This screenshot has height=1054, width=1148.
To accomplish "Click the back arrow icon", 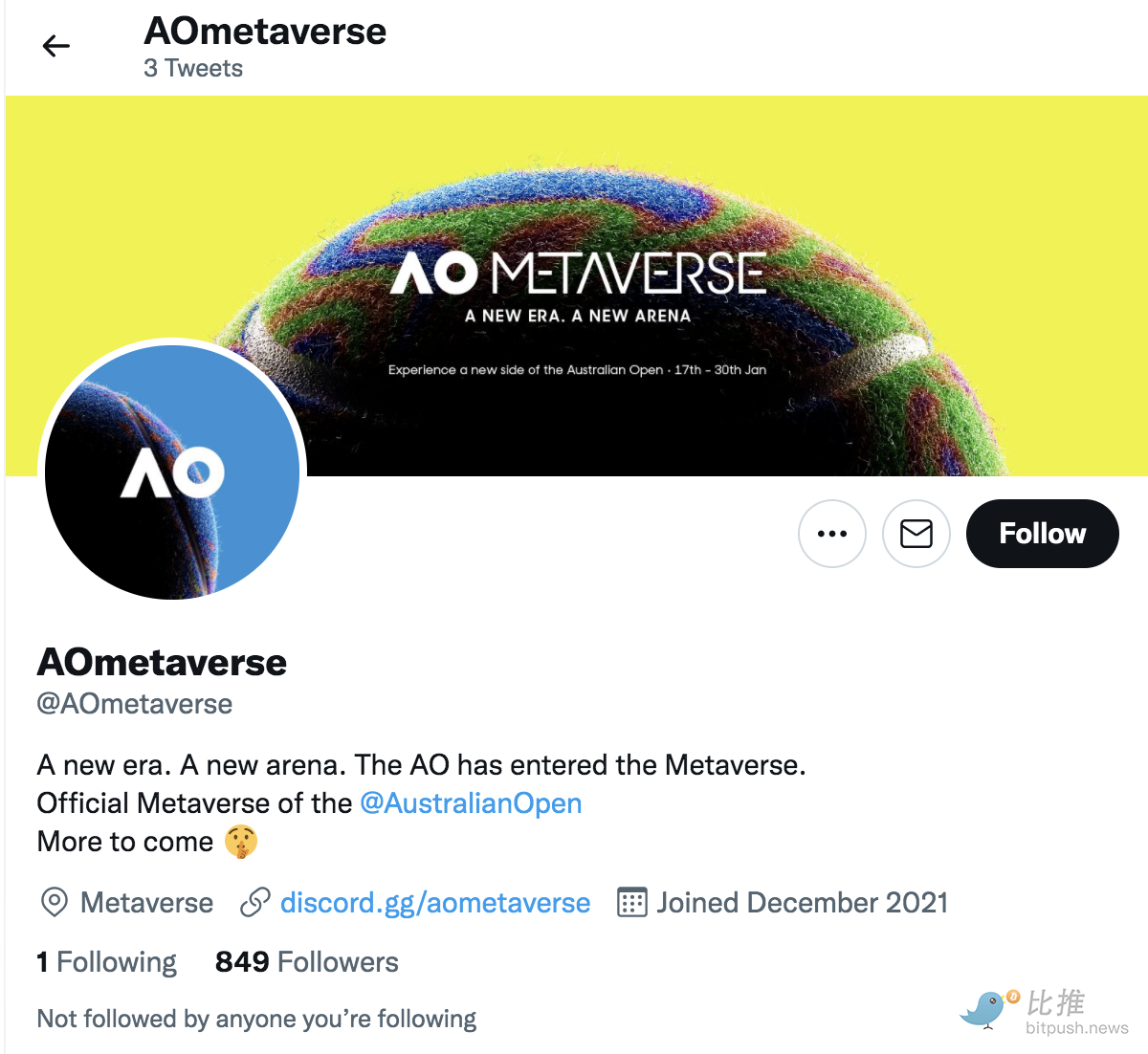I will tap(56, 46).
